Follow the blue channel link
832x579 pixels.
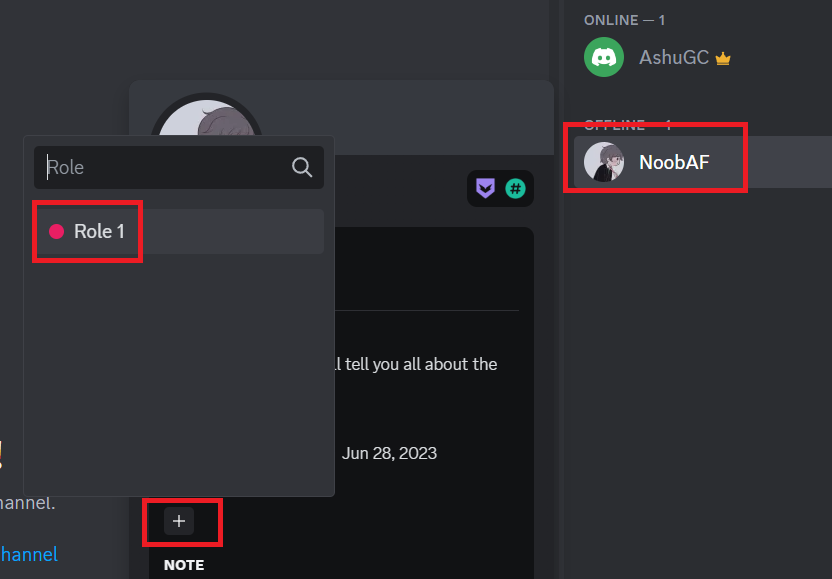[29, 554]
